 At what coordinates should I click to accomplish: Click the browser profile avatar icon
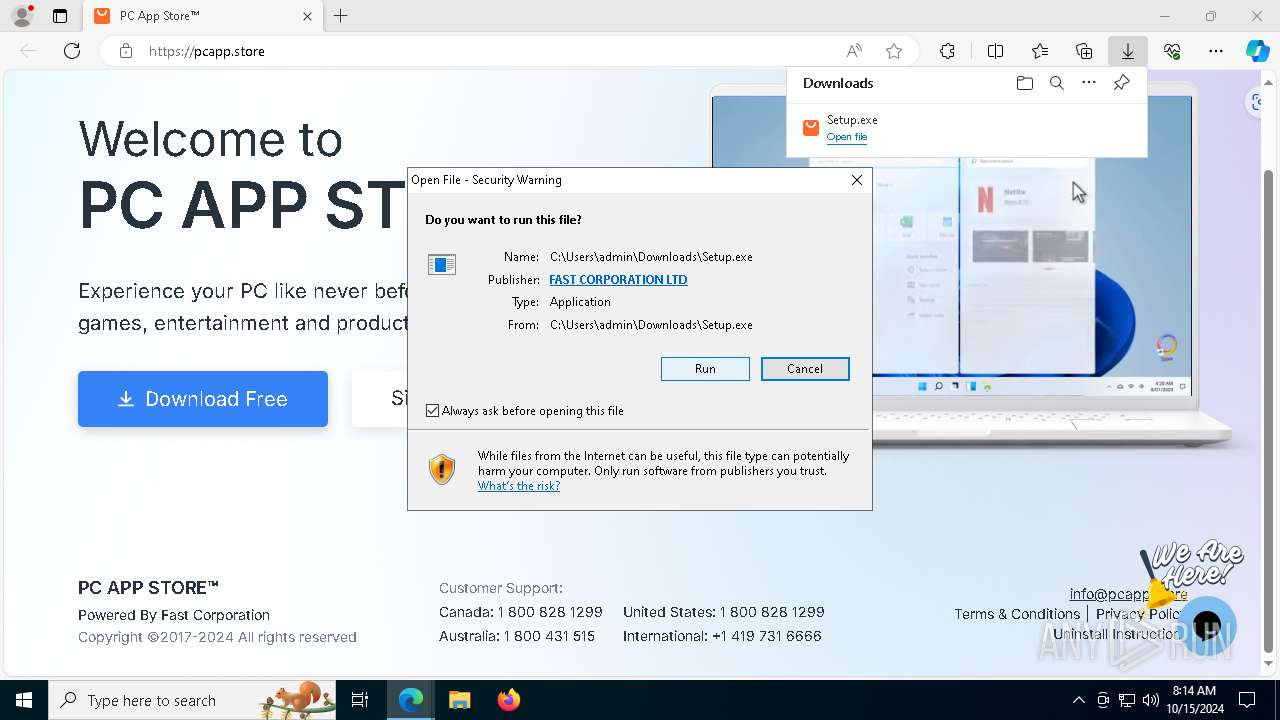[21, 16]
